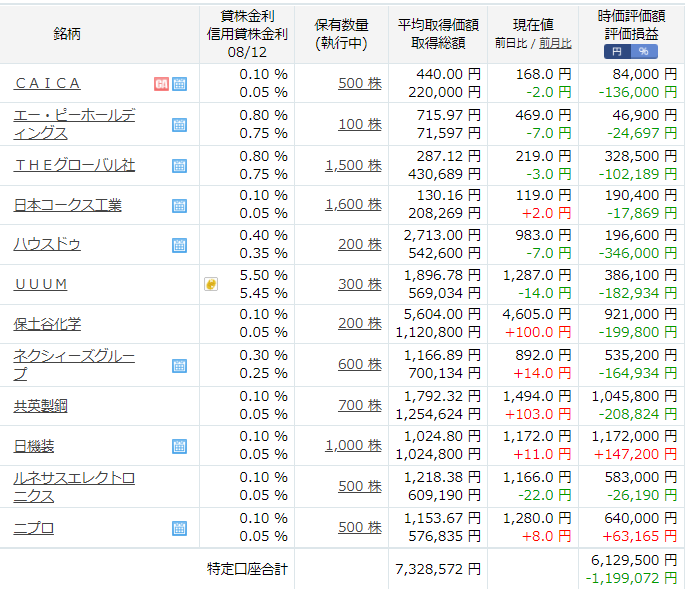
Task: Click 1,600 株 holdings link
Action: tap(353, 204)
